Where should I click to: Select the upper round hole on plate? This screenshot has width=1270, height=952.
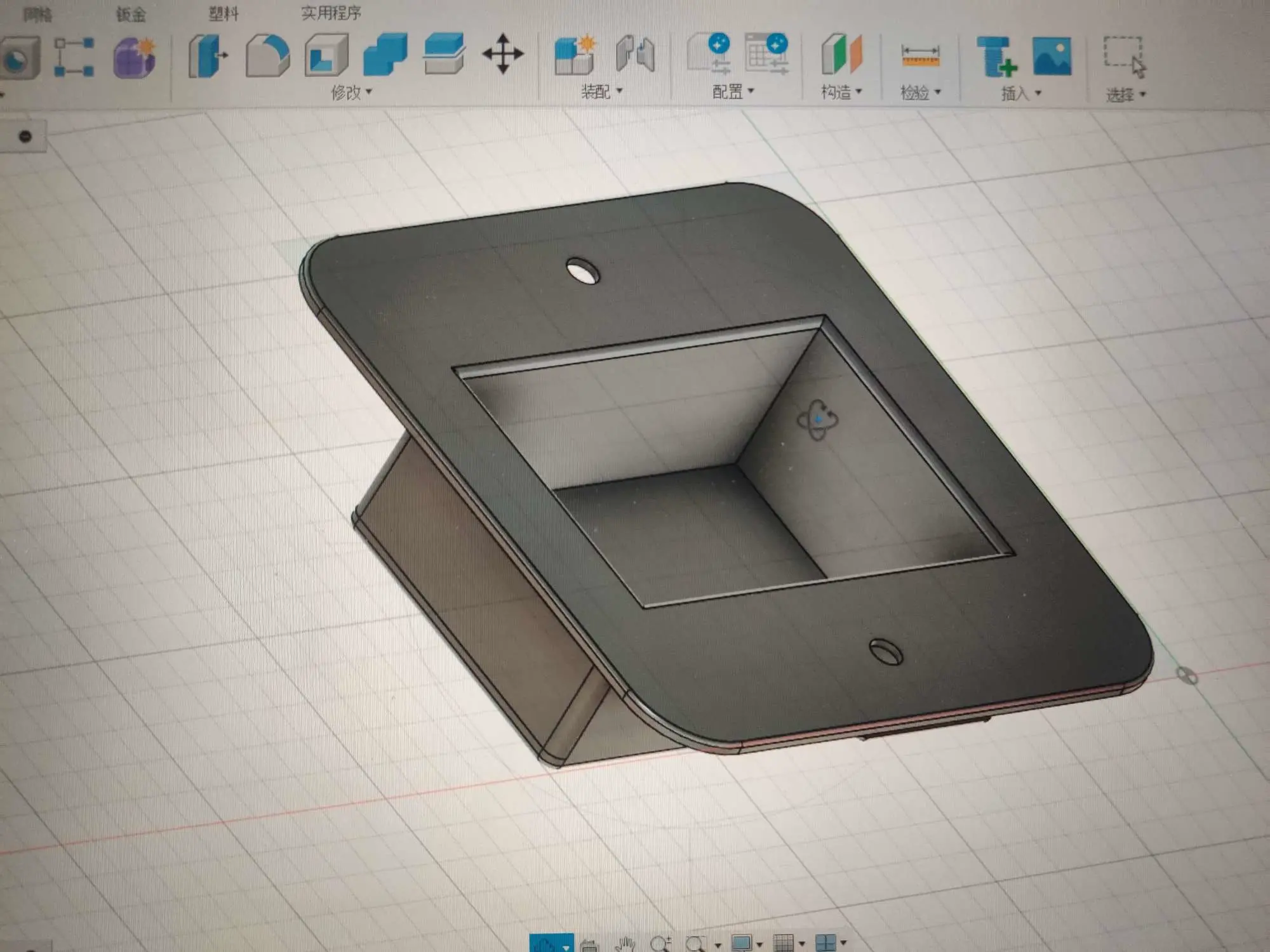pos(583,271)
